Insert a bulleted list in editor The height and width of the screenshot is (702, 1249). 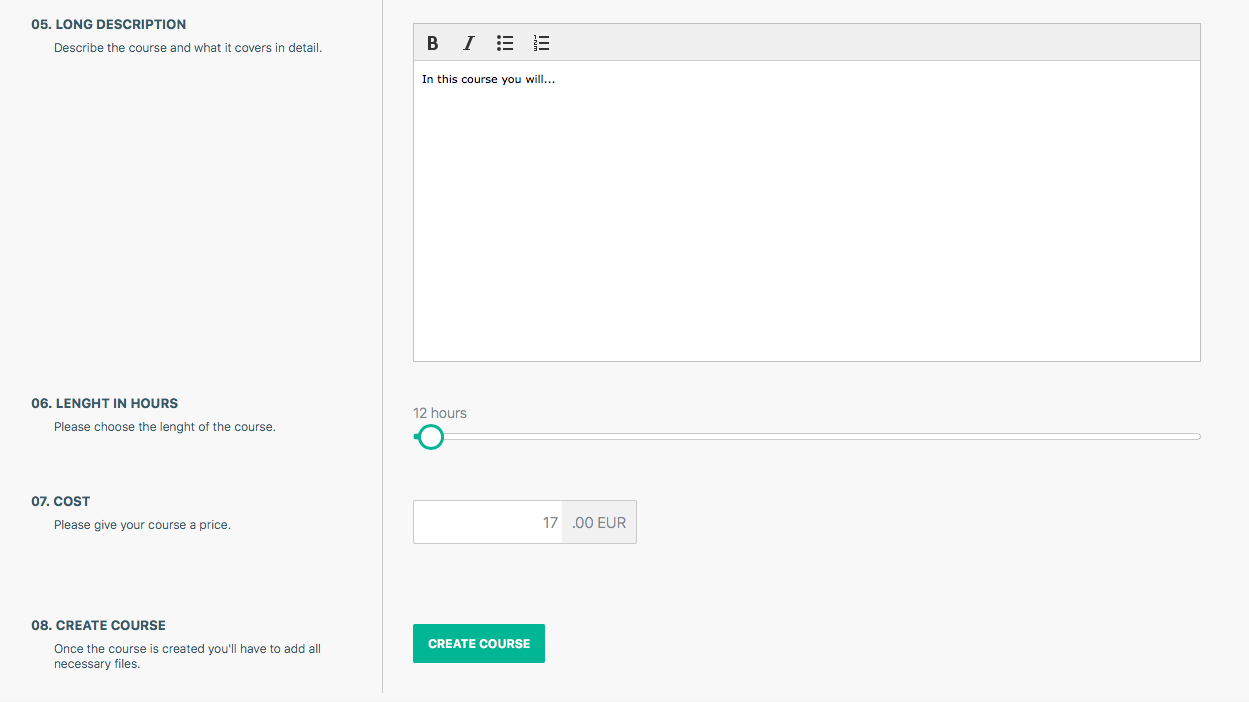pos(505,43)
